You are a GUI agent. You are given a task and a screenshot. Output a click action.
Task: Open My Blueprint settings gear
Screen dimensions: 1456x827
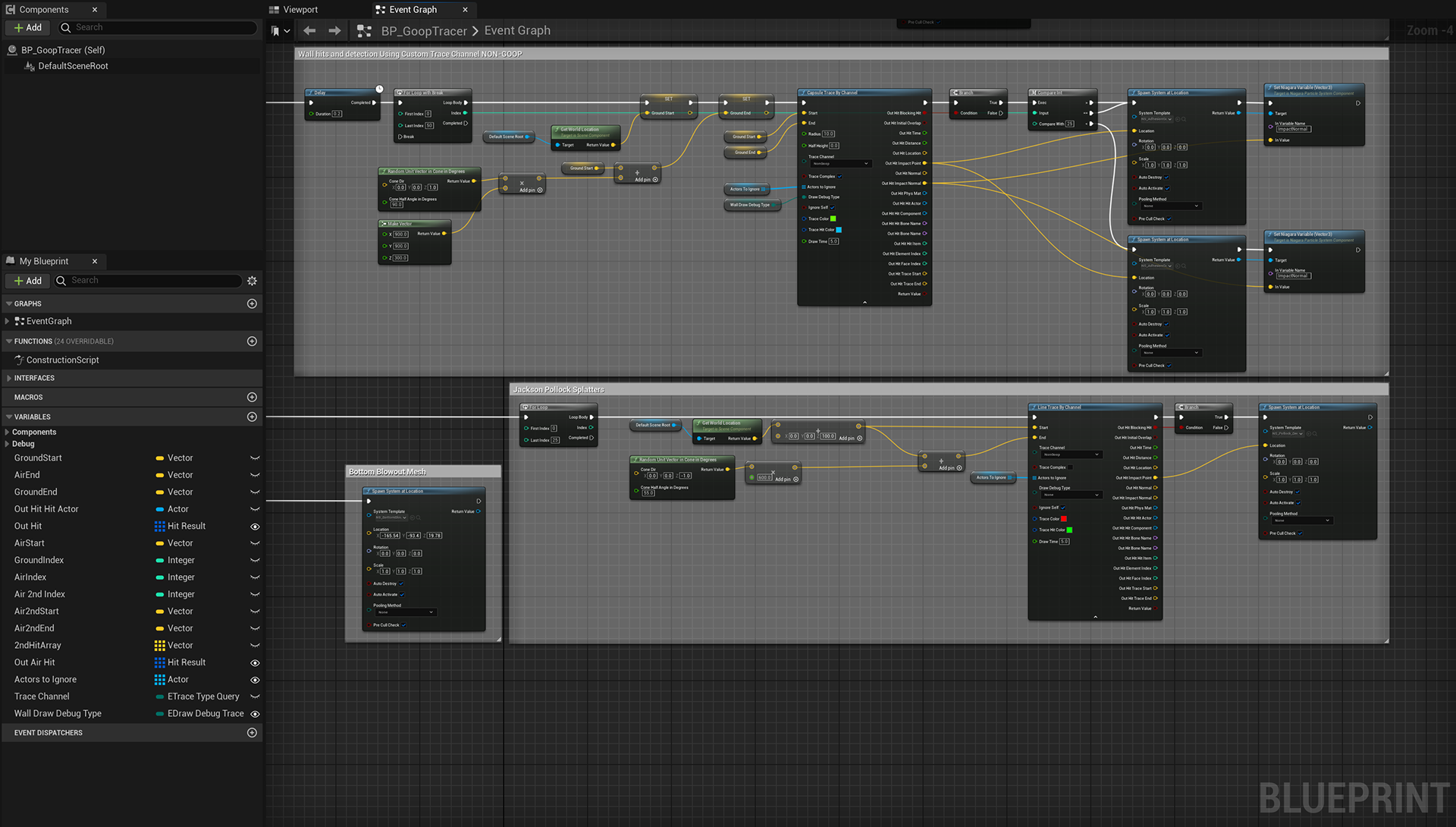coord(252,281)
